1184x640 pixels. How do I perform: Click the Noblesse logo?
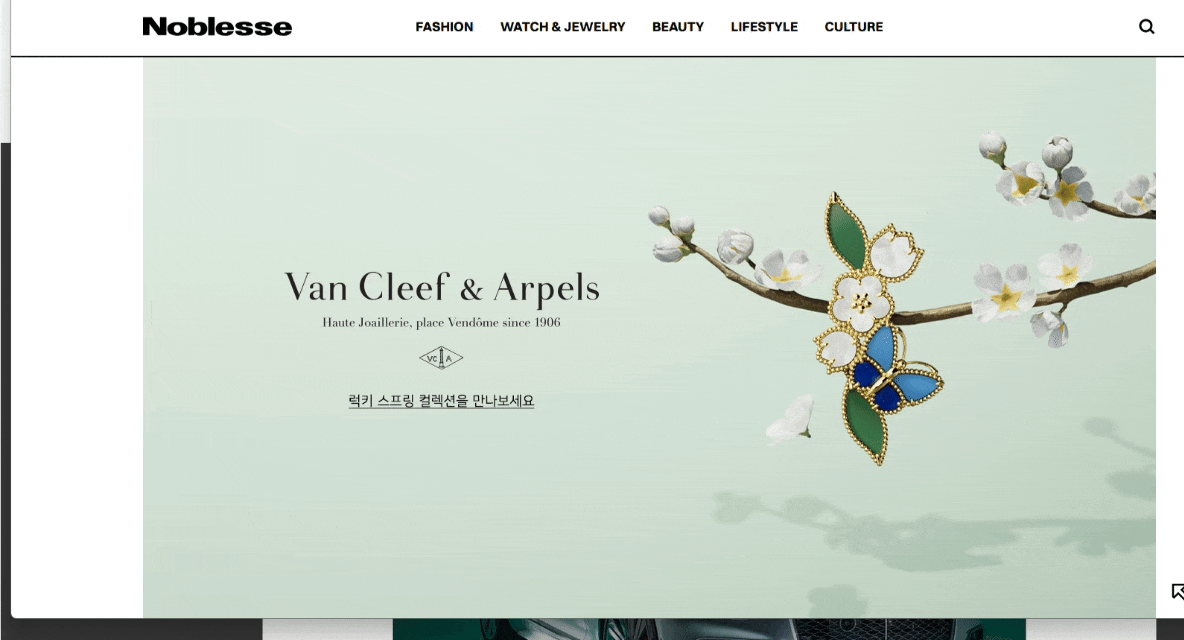[x=217, y=26]
